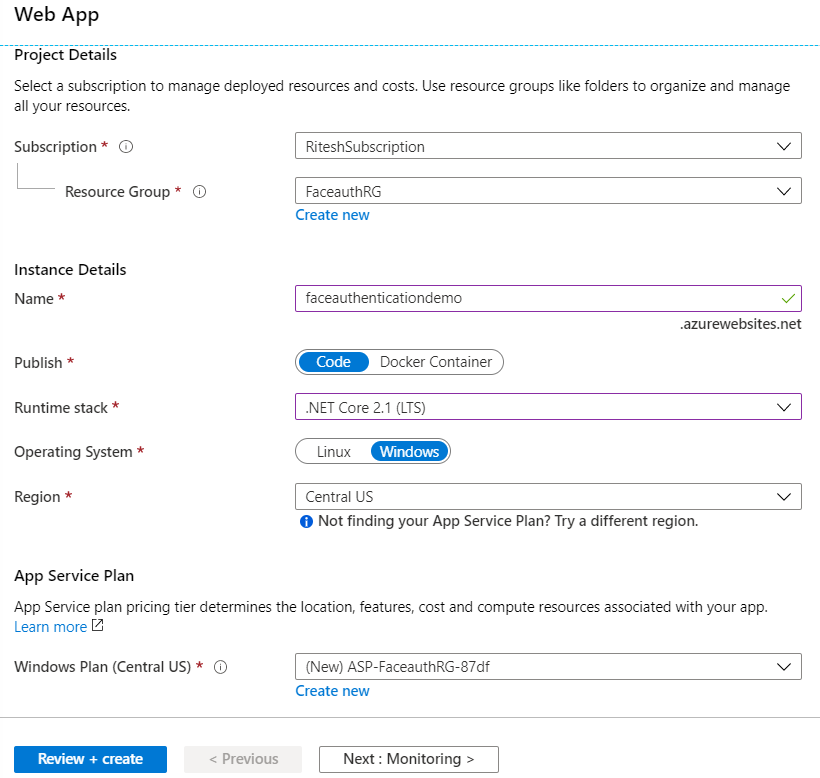Open the Windows Plan dropdown

(x=548, y=667)
